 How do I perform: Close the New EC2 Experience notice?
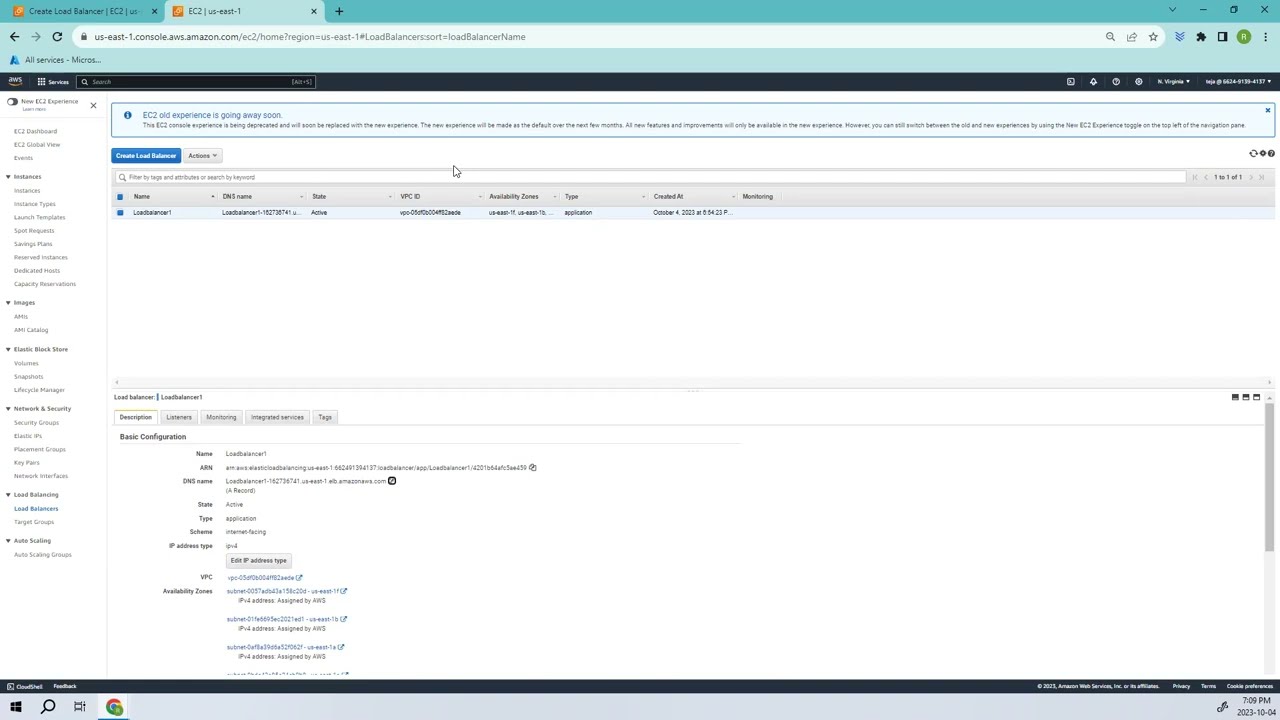(x=93, y=105)
